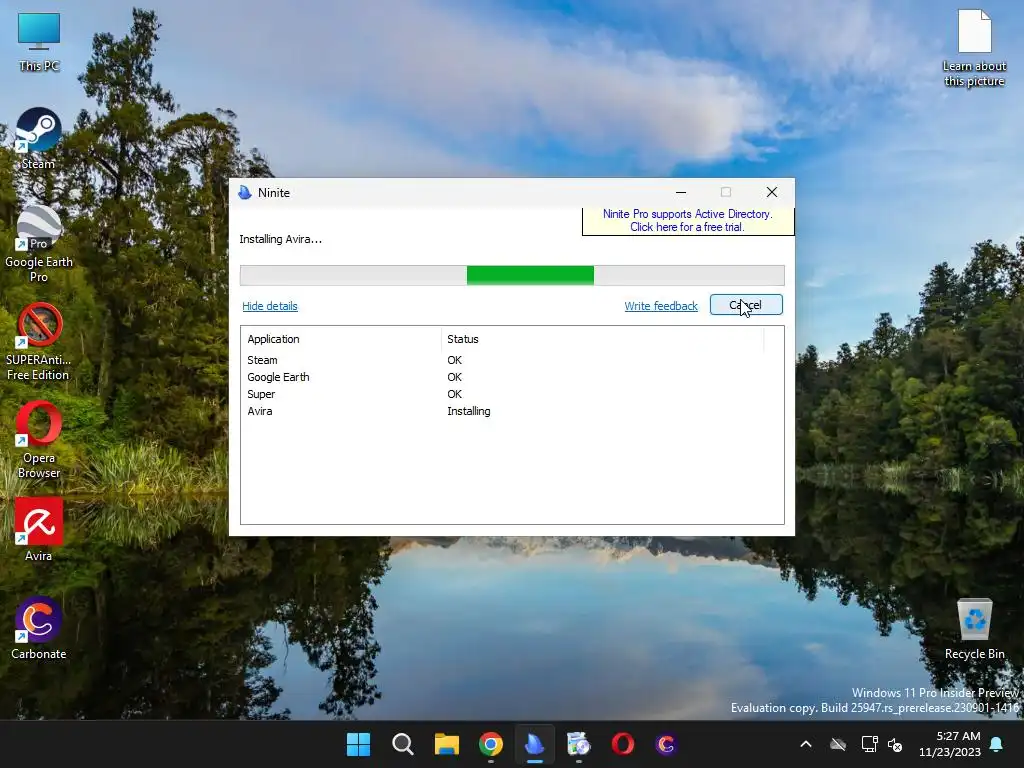1024x768 pixels.
Task: Open taskbar Search
Action: coord(403,744)
